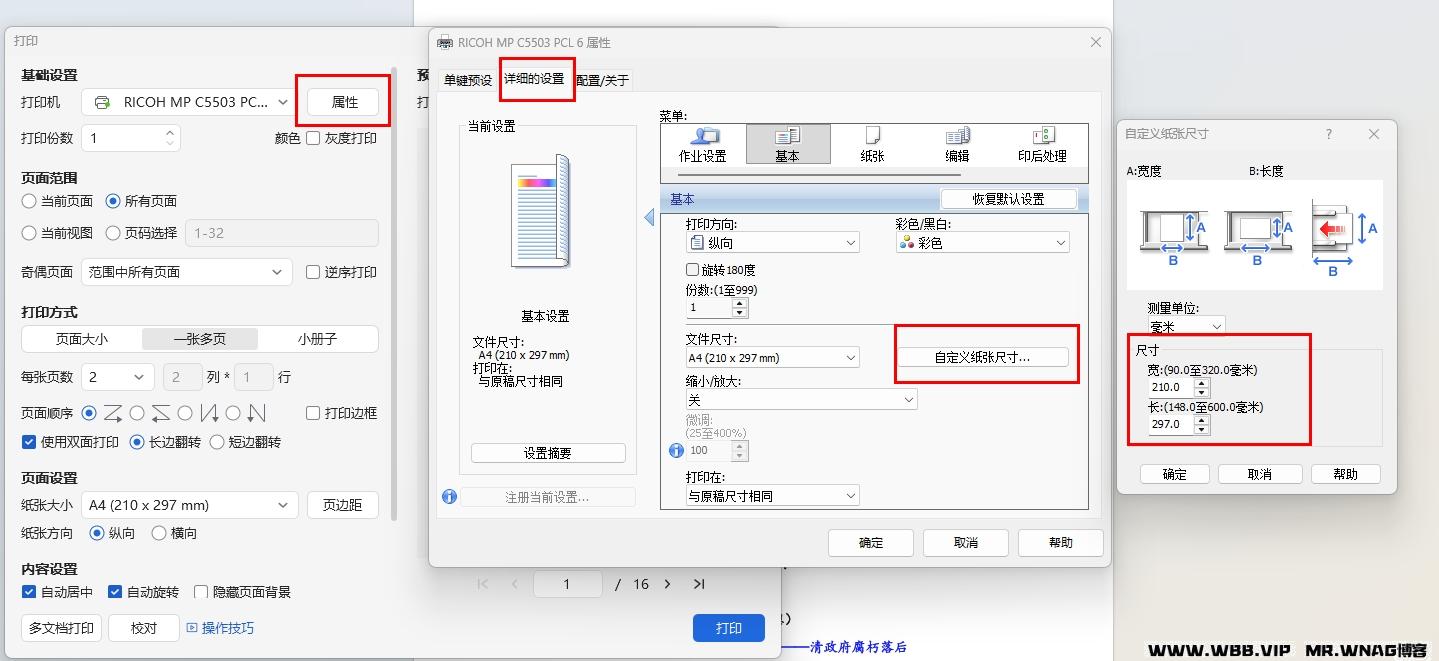Click the blue 打印 print button
This screenshot has width=1439, height=661.
pyautogui.click(x=728, y=628)
